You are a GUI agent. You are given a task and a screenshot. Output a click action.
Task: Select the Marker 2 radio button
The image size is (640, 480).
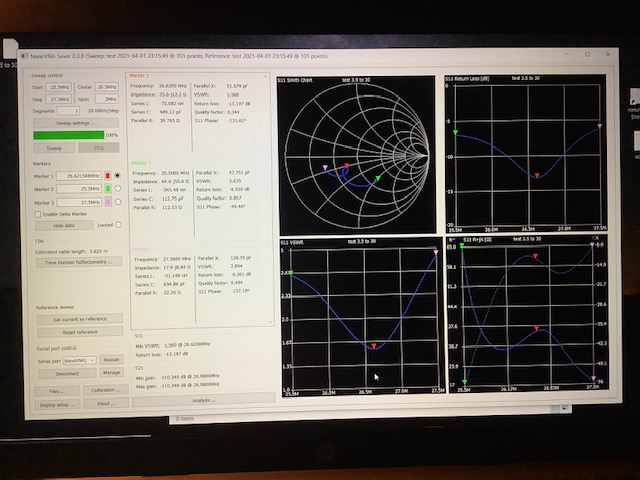(118, 188)
